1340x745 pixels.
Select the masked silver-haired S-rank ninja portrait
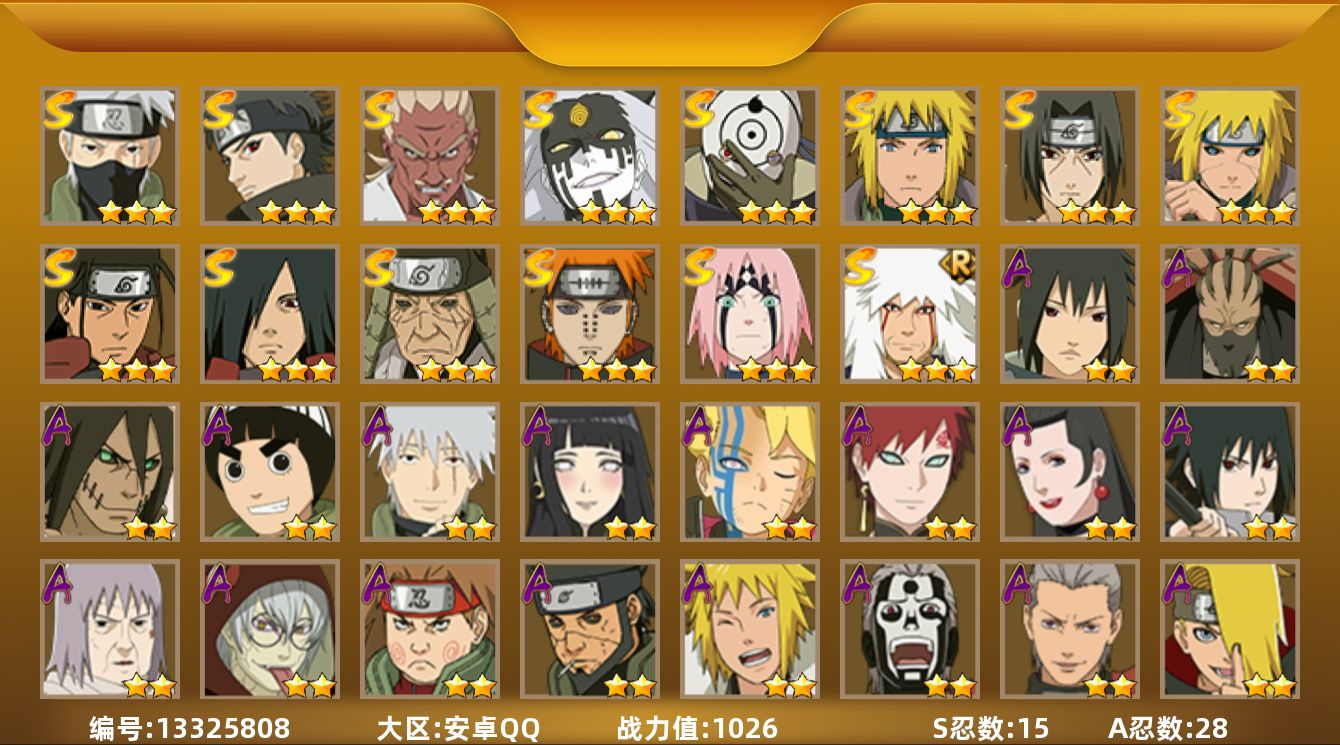109,155
